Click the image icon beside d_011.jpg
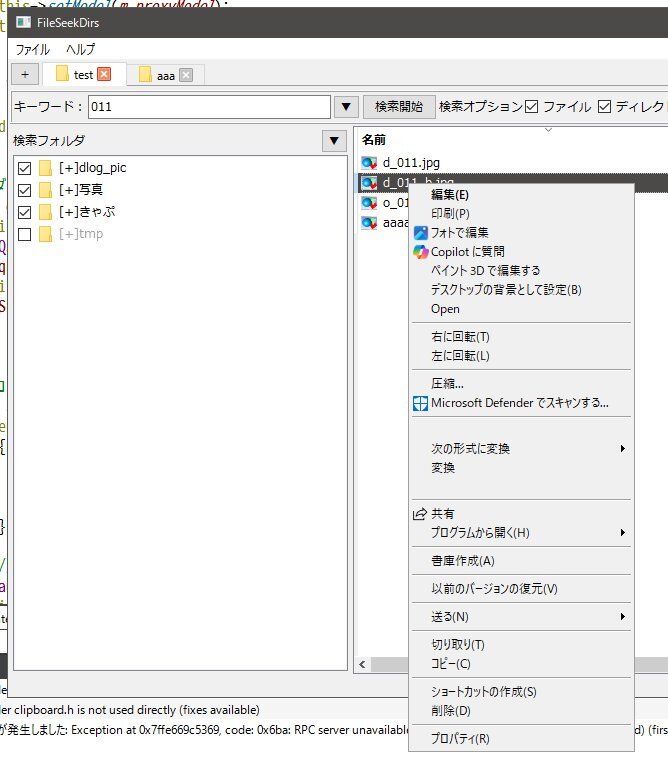The width and height of the screenshot is (668, 763). point(369,163)
